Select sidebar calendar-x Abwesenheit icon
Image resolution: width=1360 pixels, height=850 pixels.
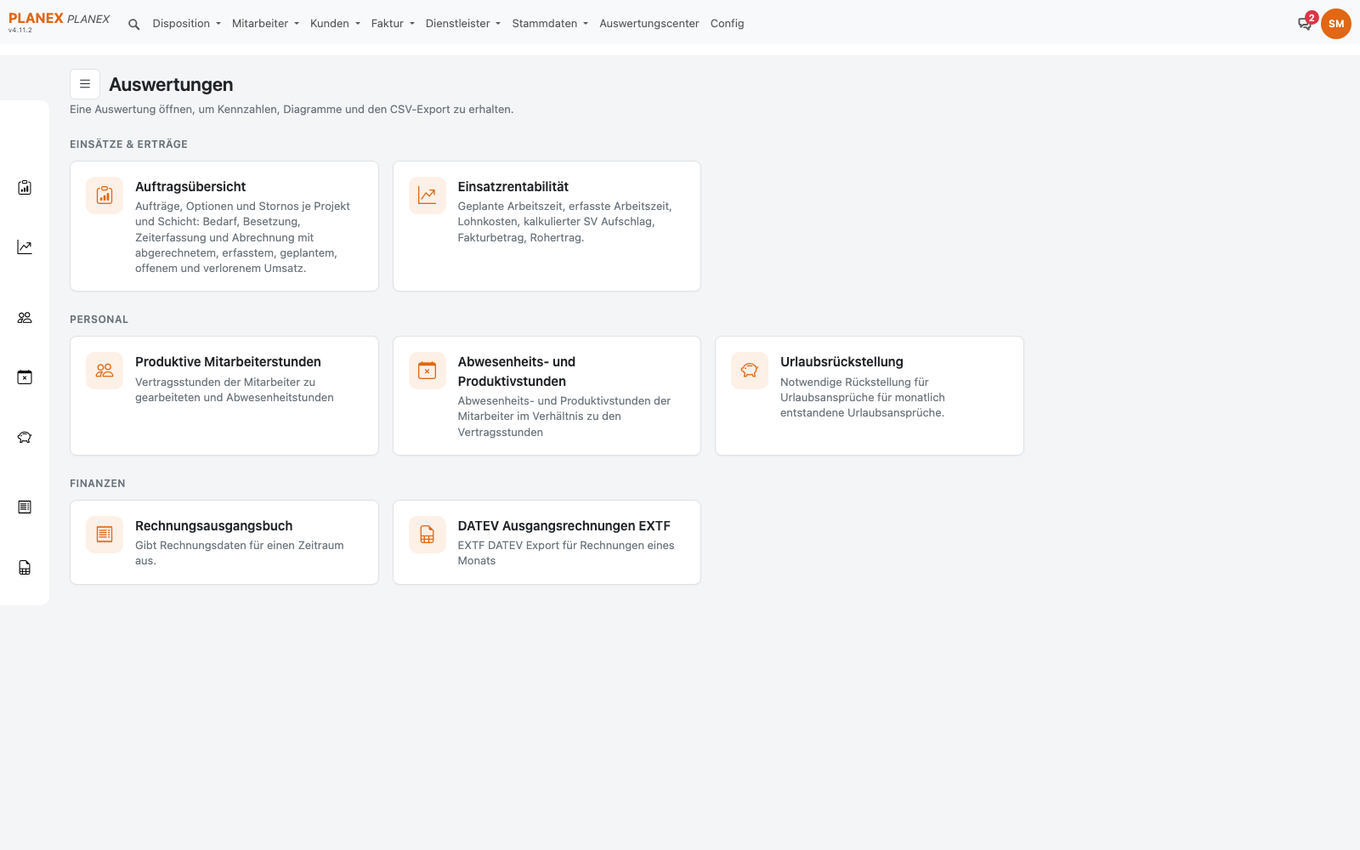pos(25,377)
